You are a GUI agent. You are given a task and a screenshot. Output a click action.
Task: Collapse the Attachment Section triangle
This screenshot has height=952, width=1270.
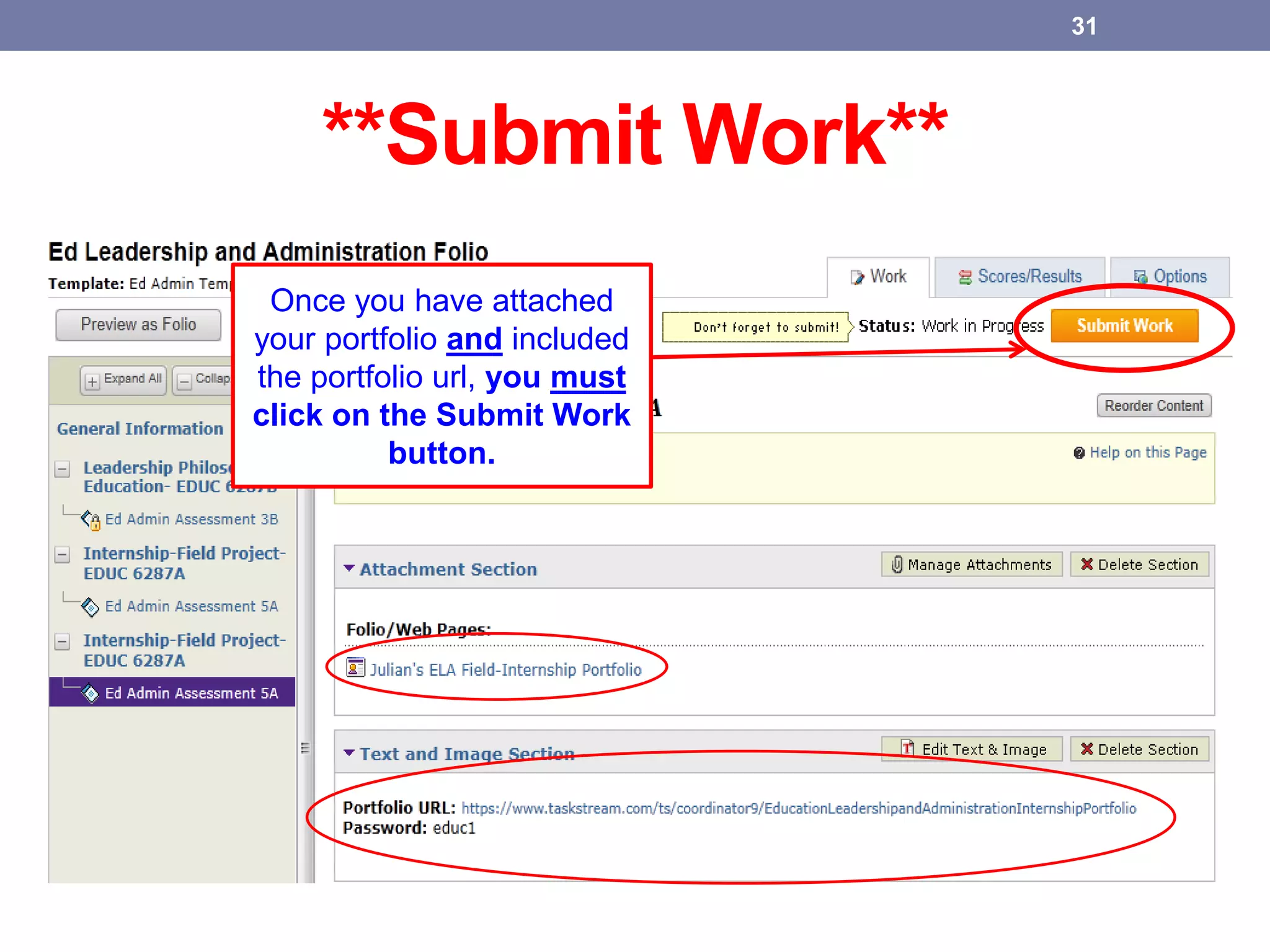click(x=349, y=568)
